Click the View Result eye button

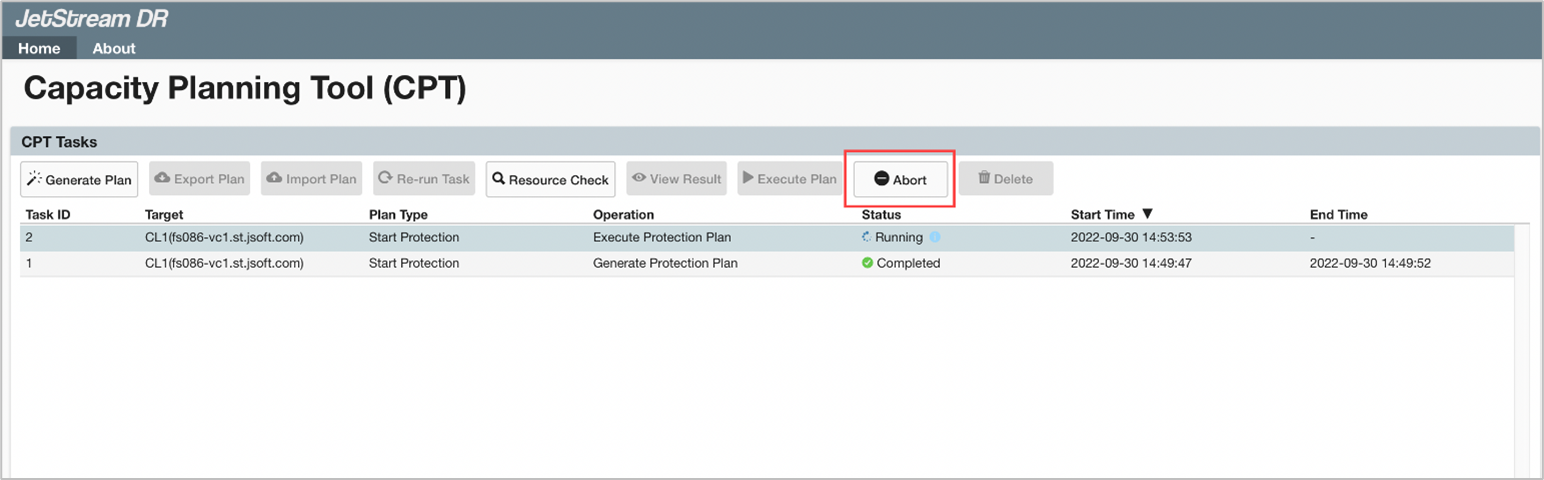tap(675, 180)
